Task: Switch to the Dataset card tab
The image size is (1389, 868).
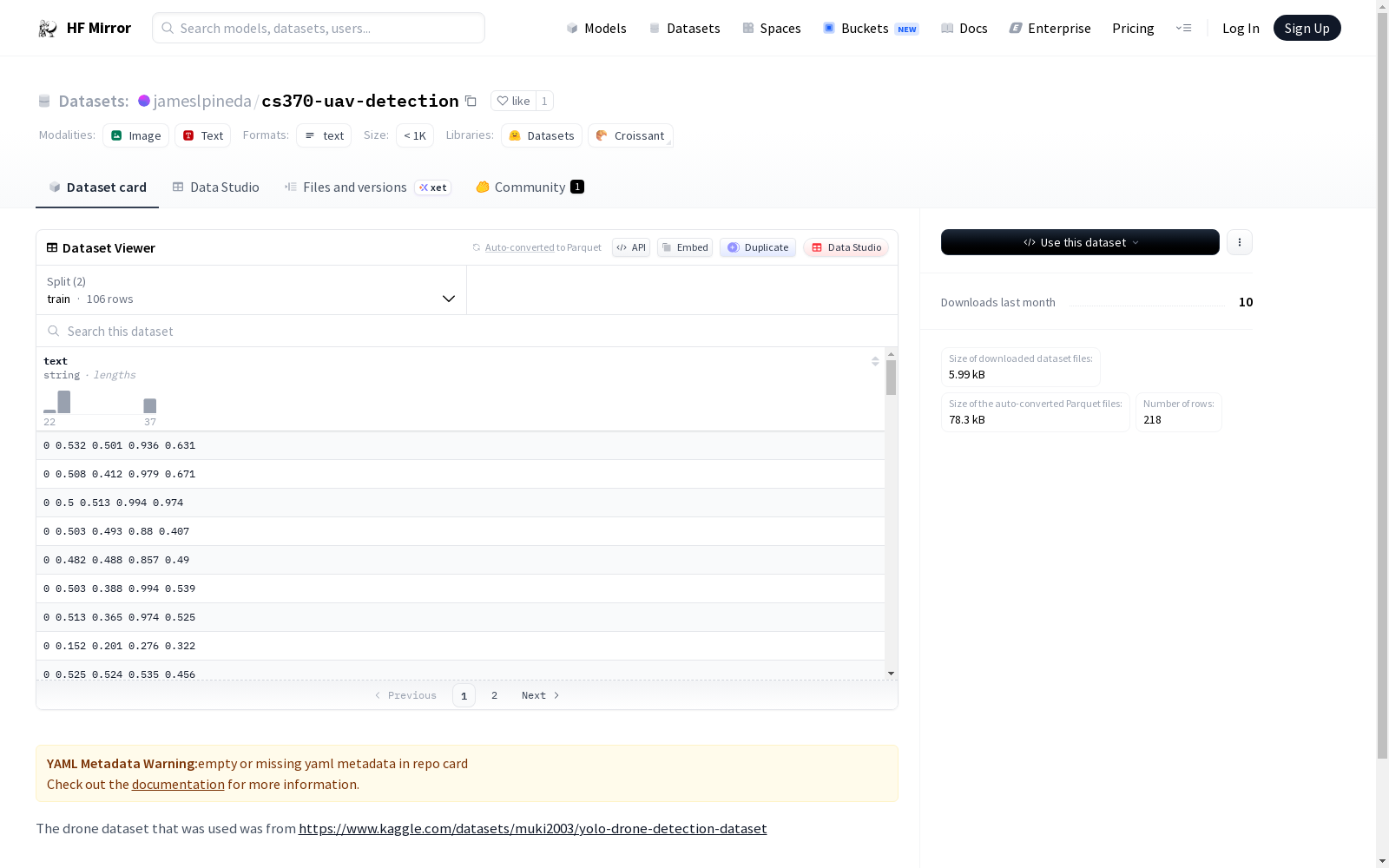Action: 97,187
